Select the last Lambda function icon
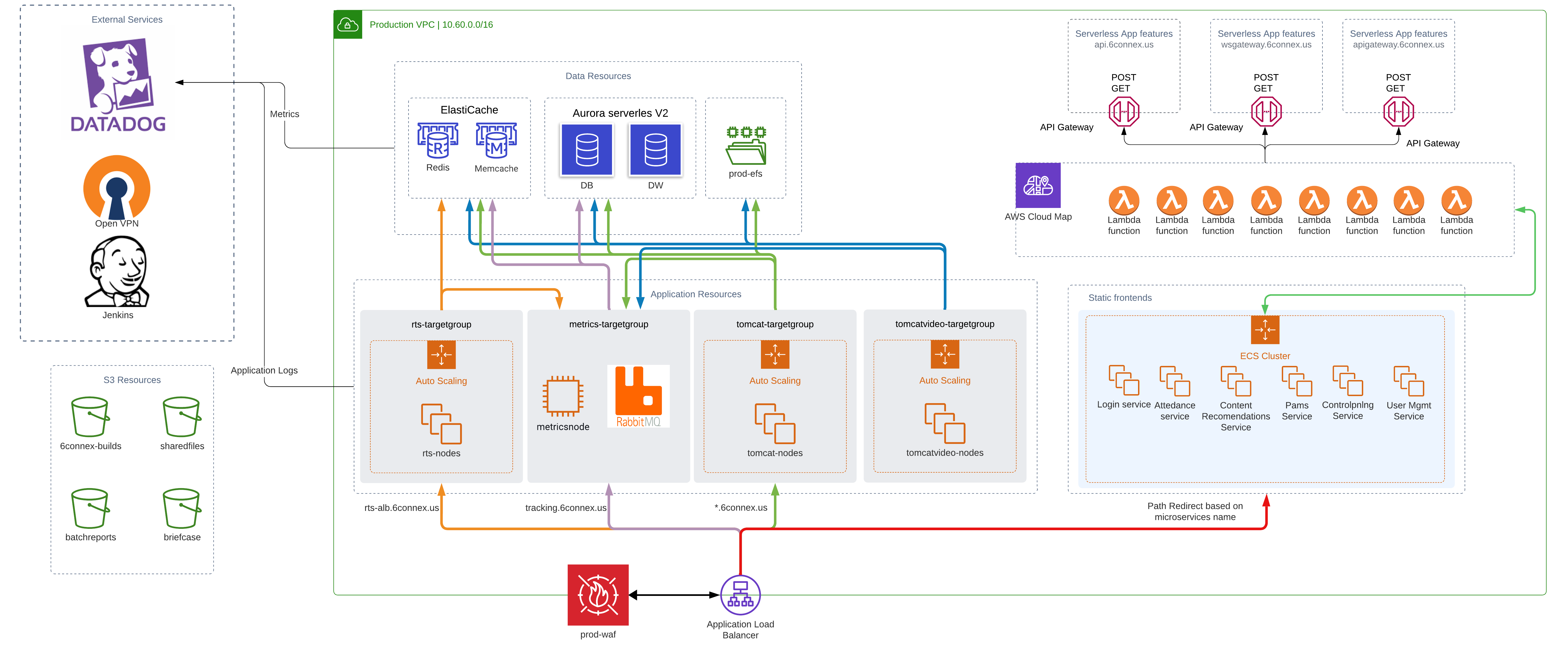This screenshot has width=1568, height=651. (x=1456, y=200)
